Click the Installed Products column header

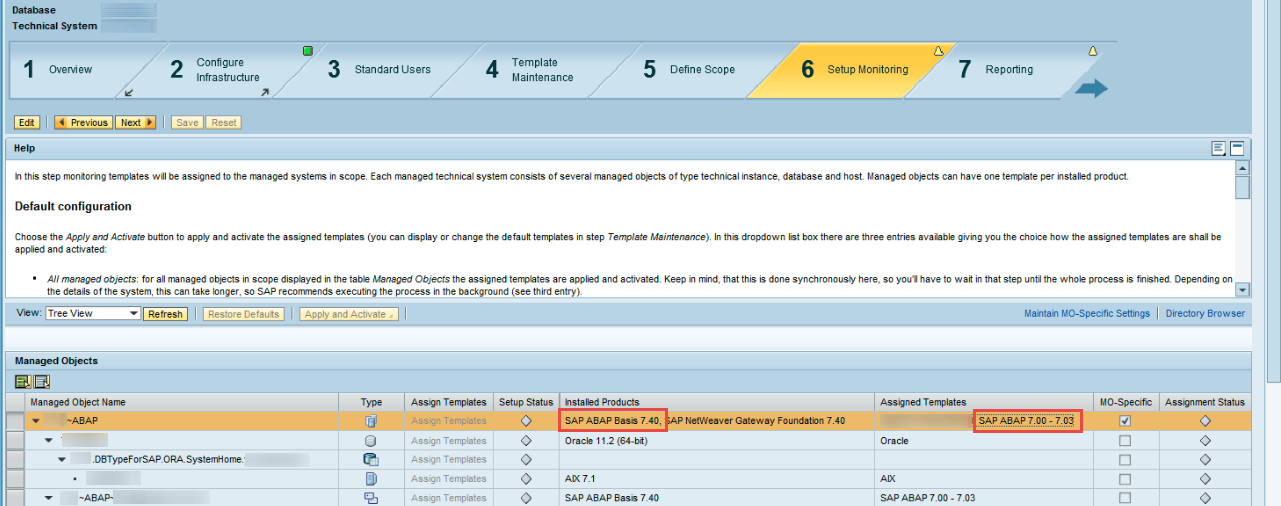[717, 402]
